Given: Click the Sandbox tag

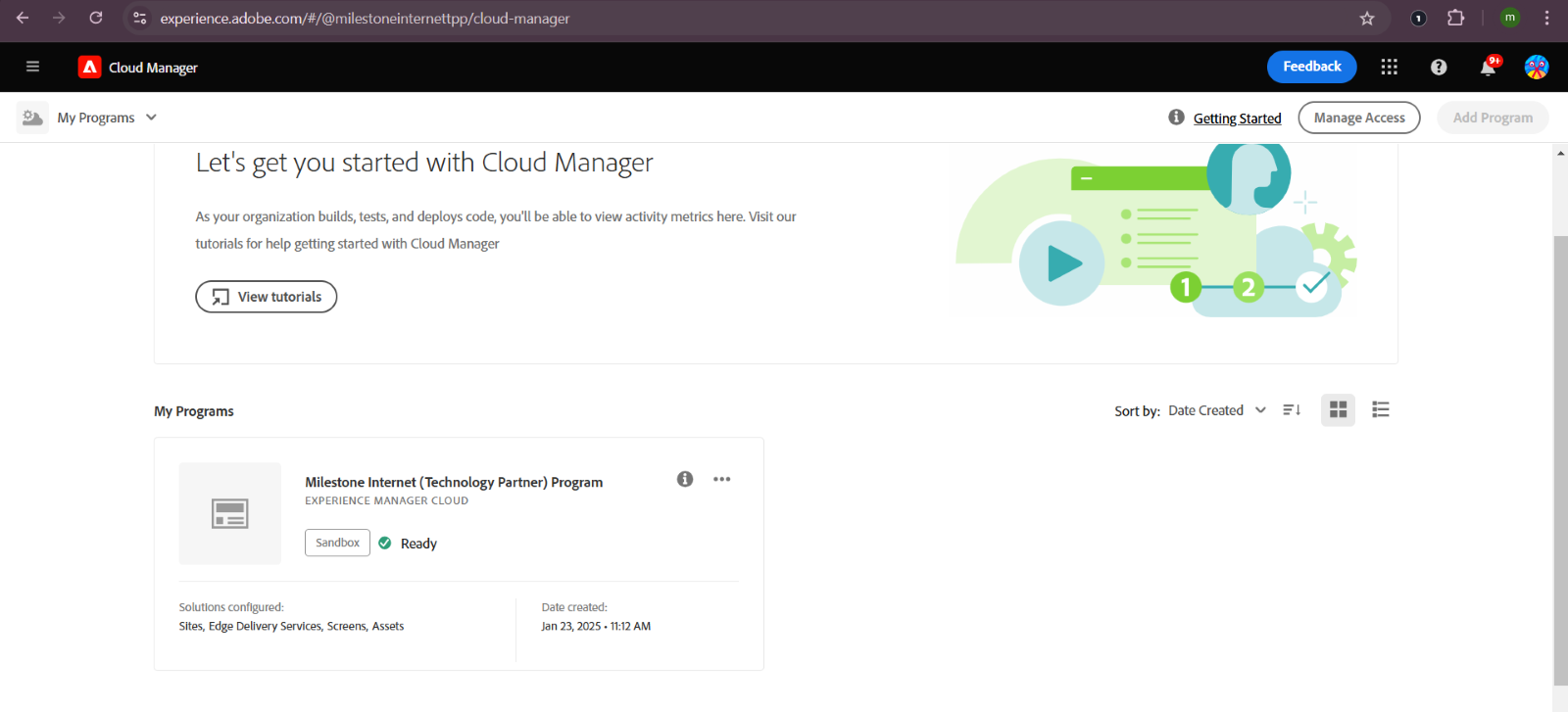Looking at the screenshot, I should pos(337,543).
